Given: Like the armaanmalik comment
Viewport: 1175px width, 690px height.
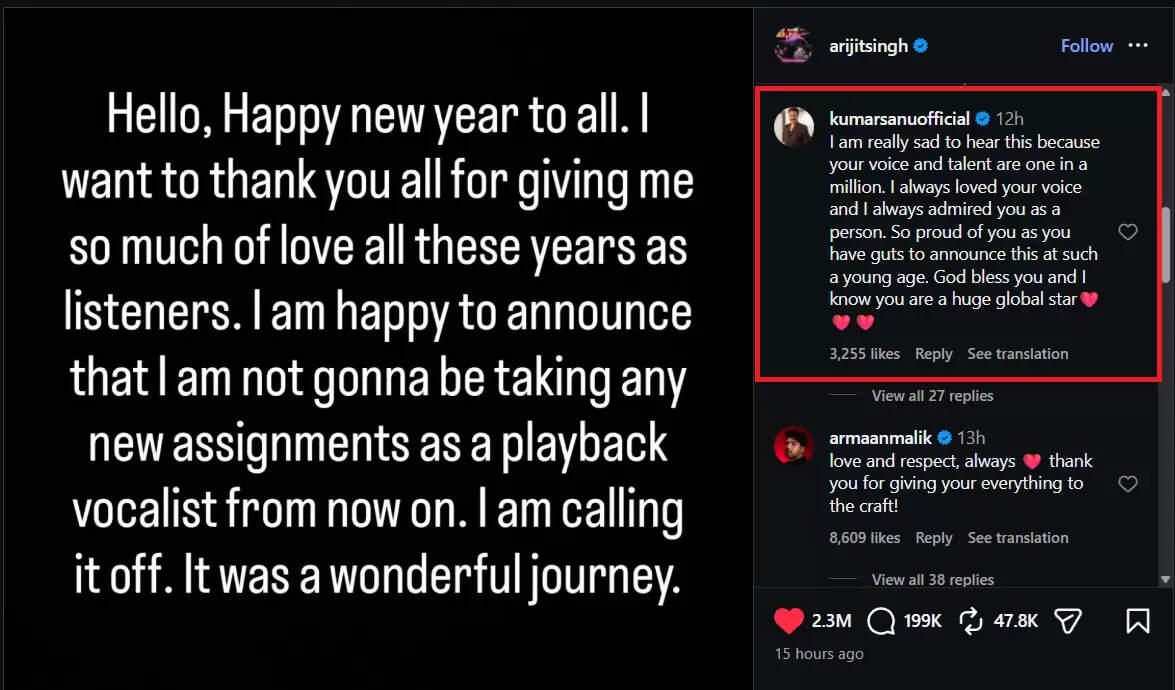Looking at the screenshot, I should click(1128, 484).
